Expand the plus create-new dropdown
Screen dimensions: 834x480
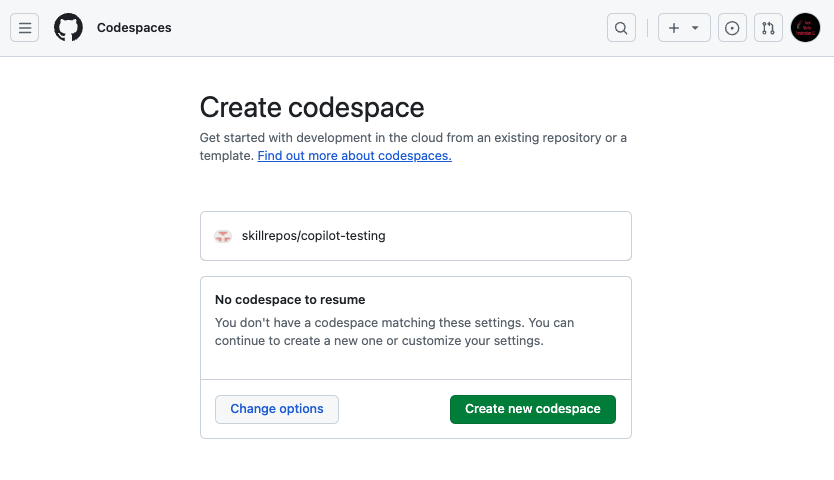point(684,28)
